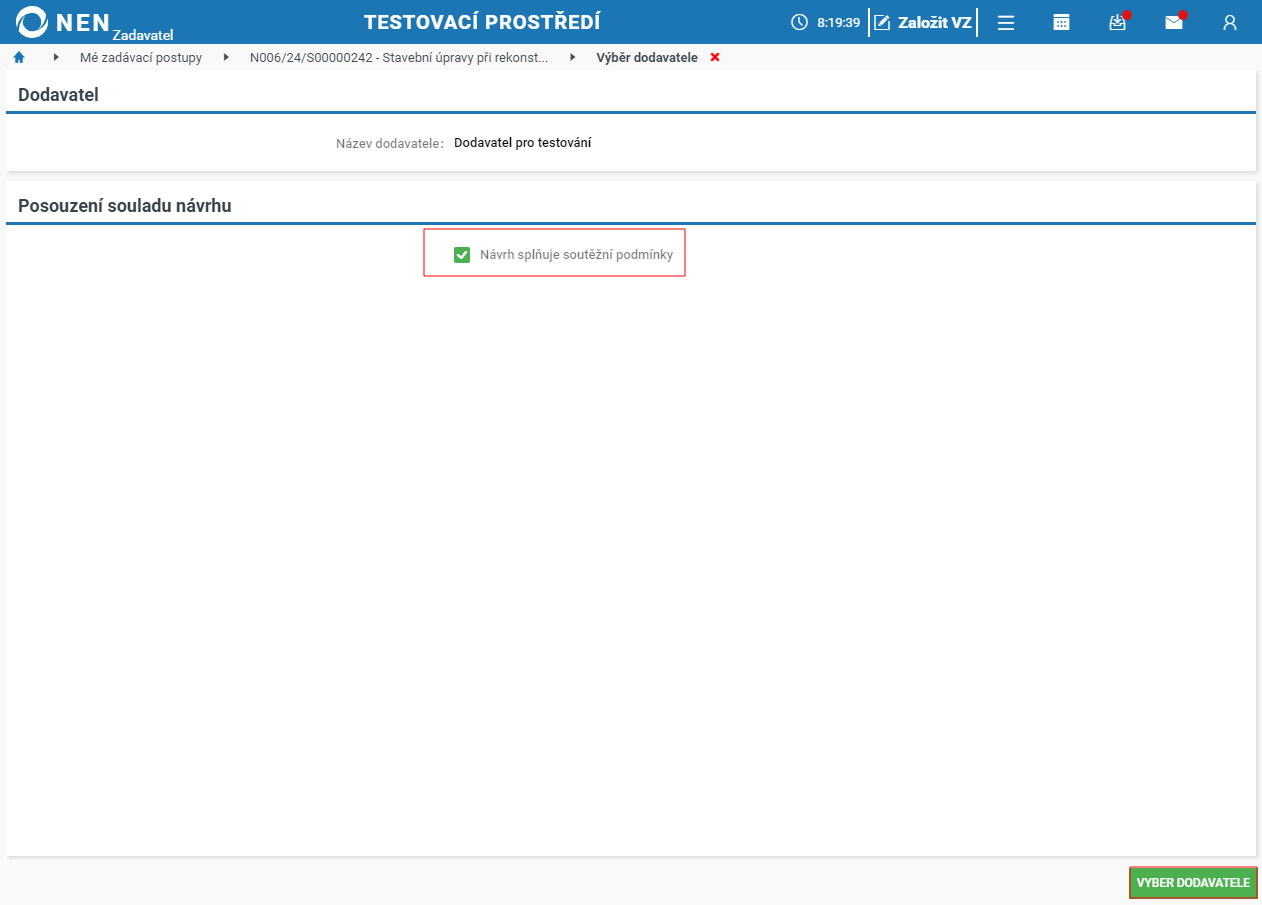
Task: Uncheck Návrh splňuje soutěžní podmínky checkbox
Action: (x=462, y=255)
